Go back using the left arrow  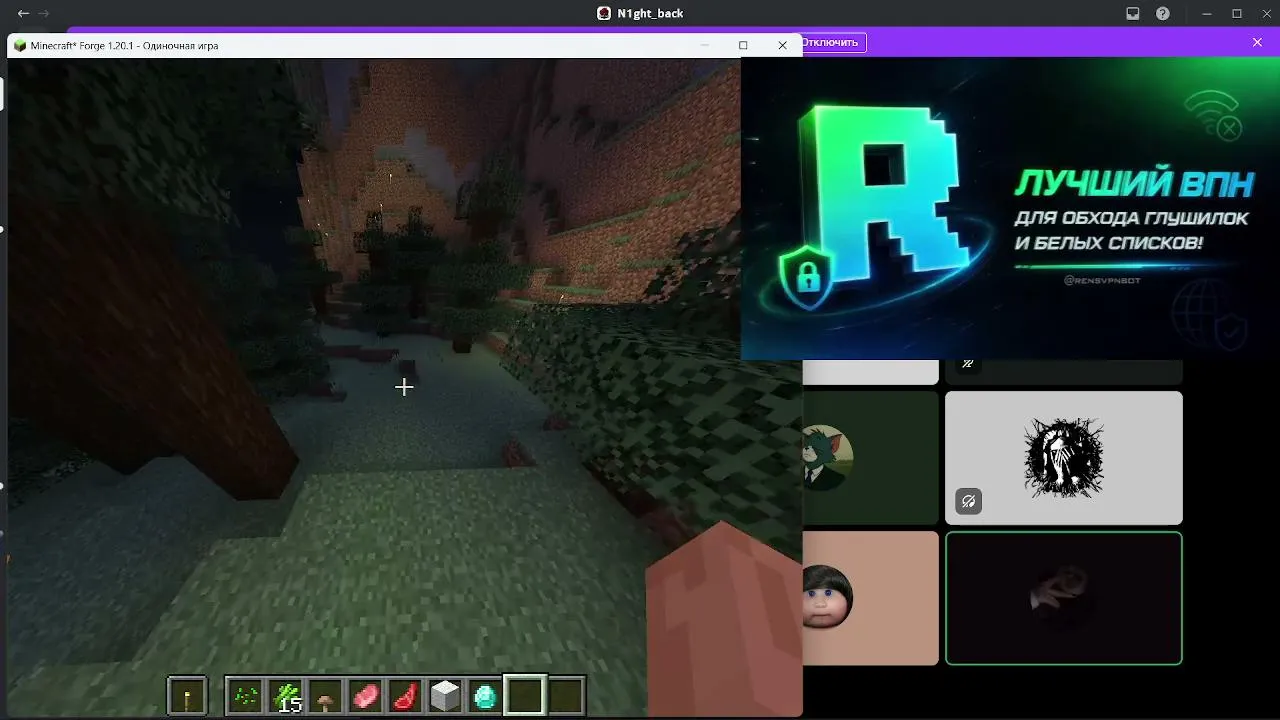(x=23, y=14)
